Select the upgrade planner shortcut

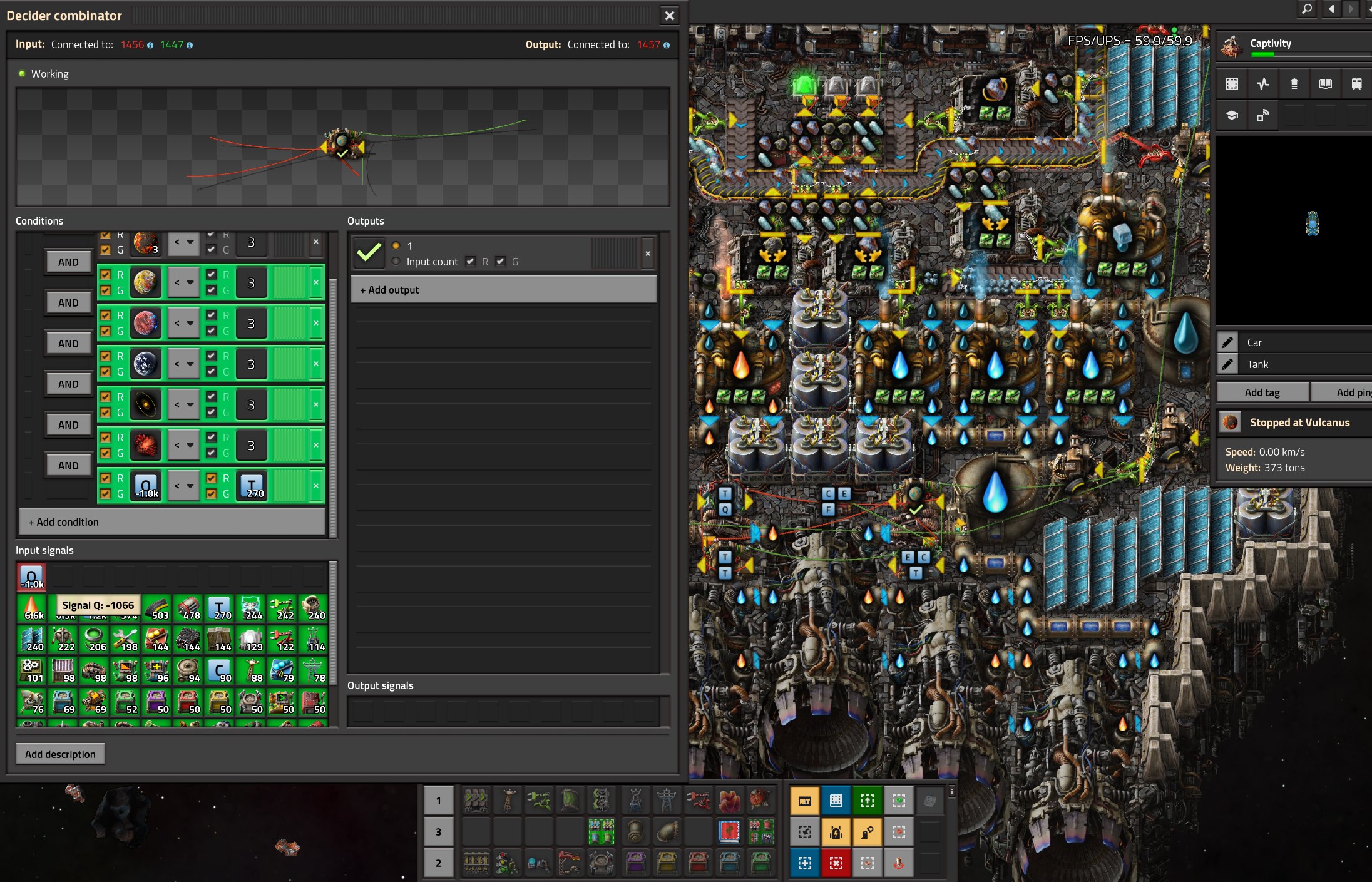point(868,801)
